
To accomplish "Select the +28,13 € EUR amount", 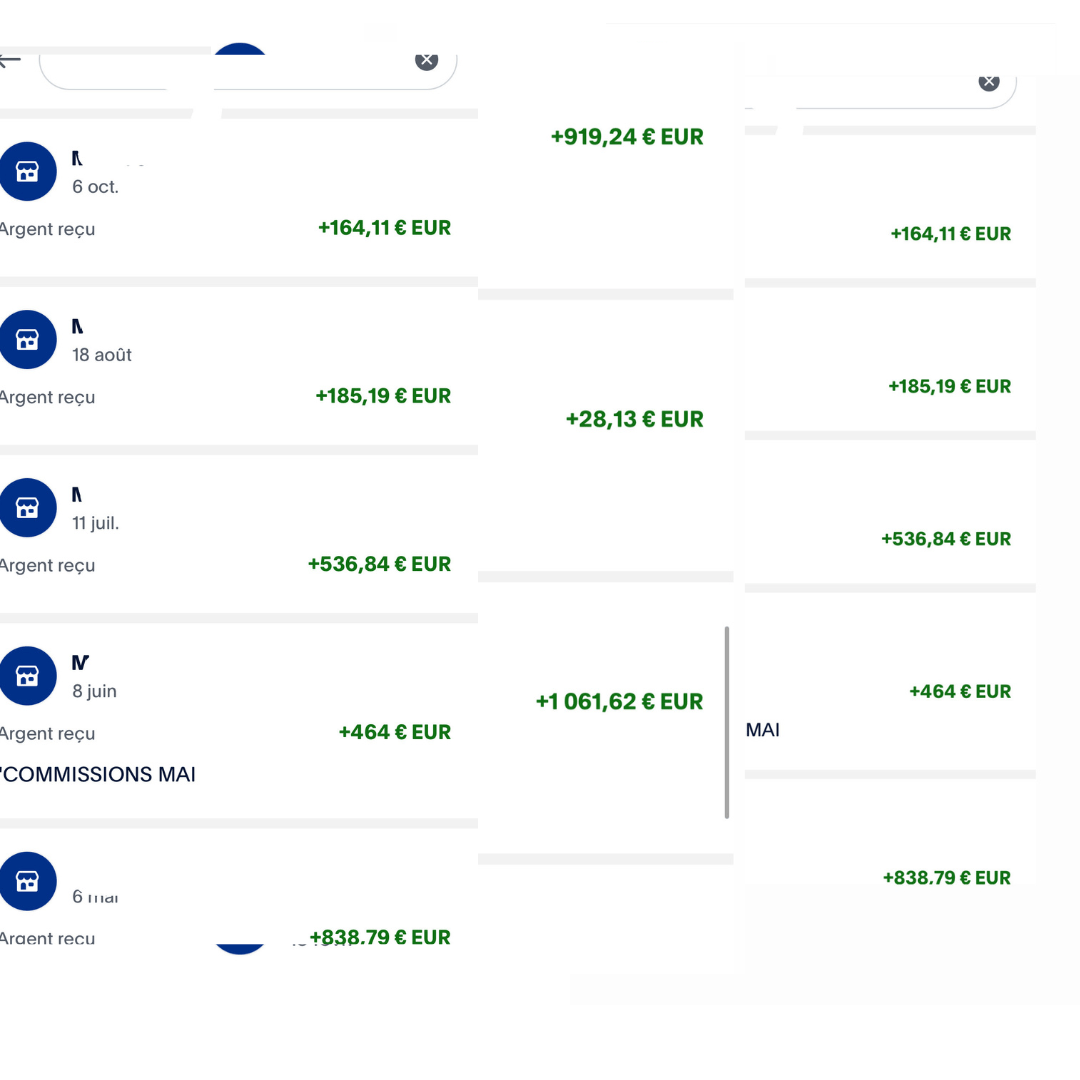I will 634,419.
